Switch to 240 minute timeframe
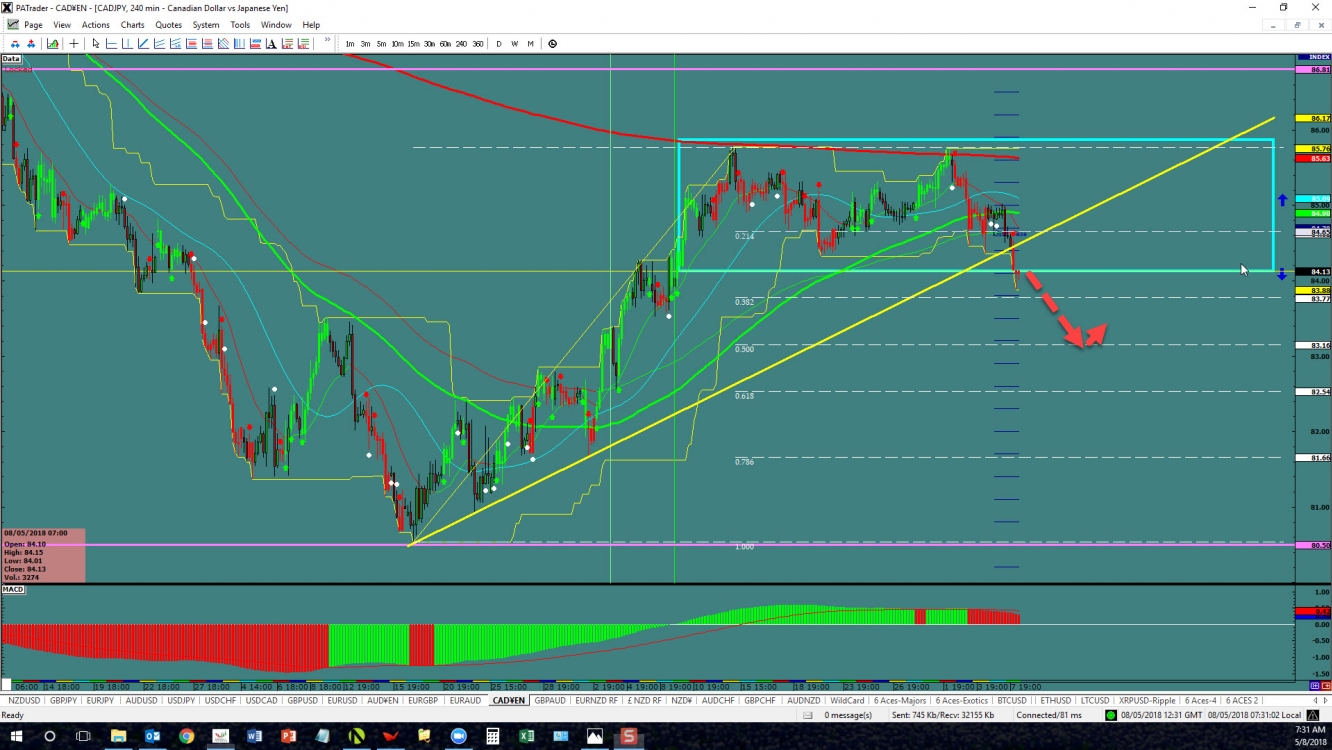 (x=461, y=44)
